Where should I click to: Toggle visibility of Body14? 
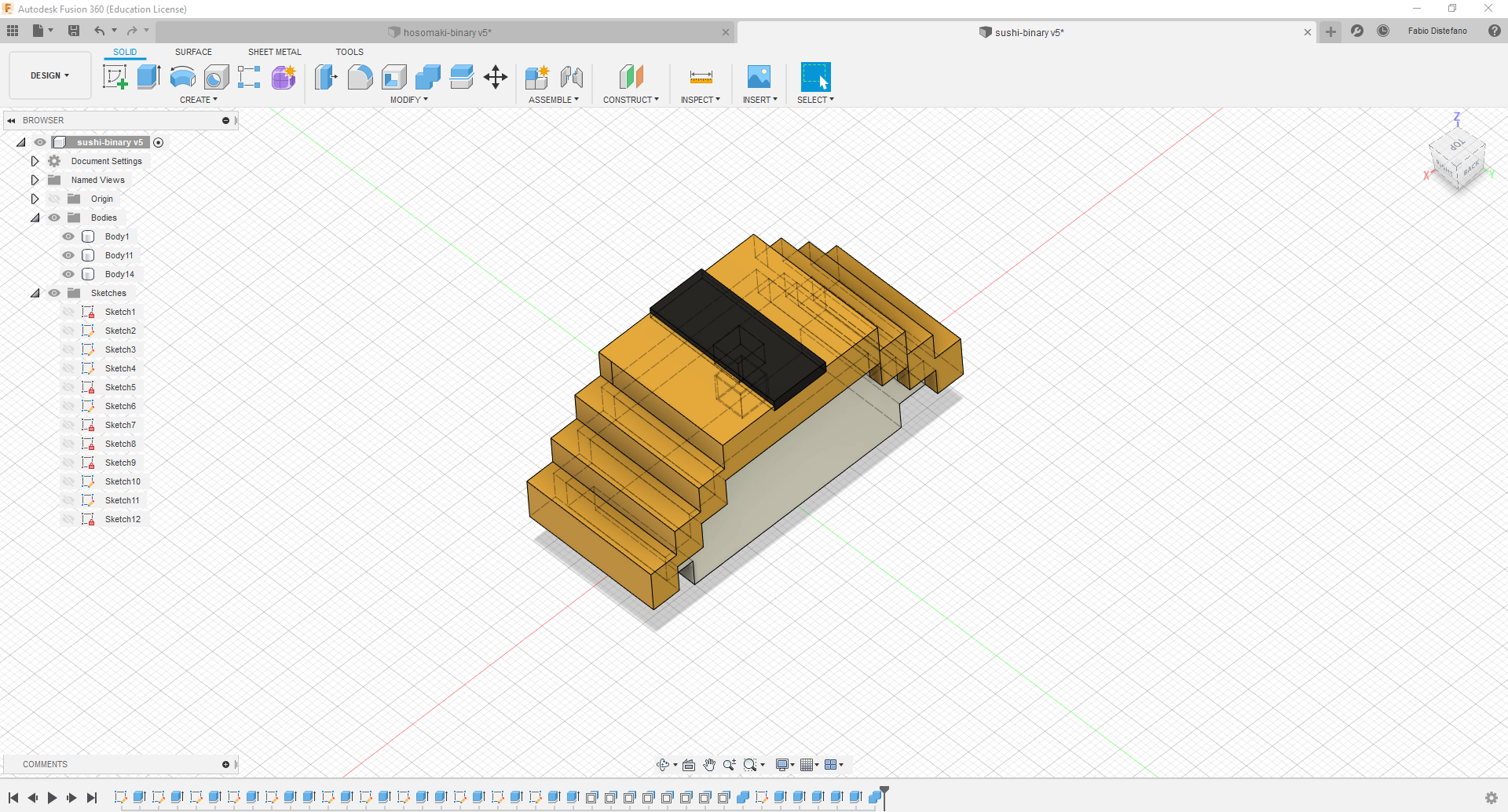click(68, 274)
